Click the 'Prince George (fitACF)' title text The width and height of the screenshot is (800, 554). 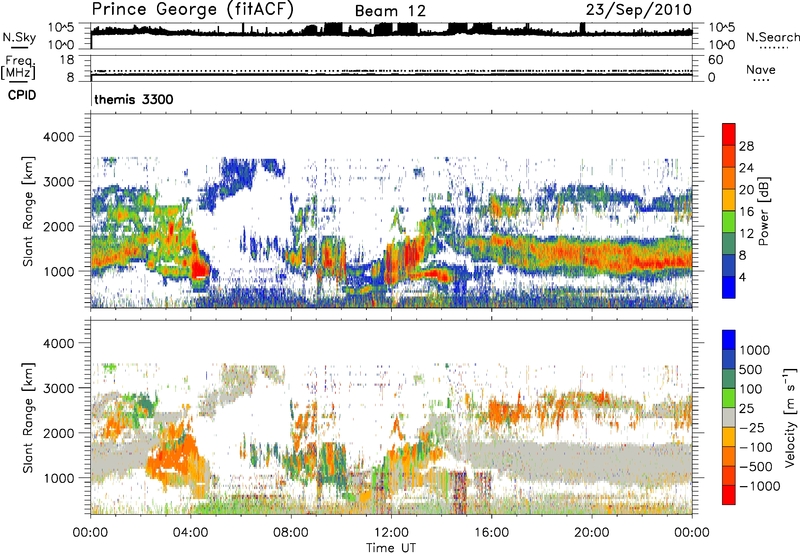193,10
